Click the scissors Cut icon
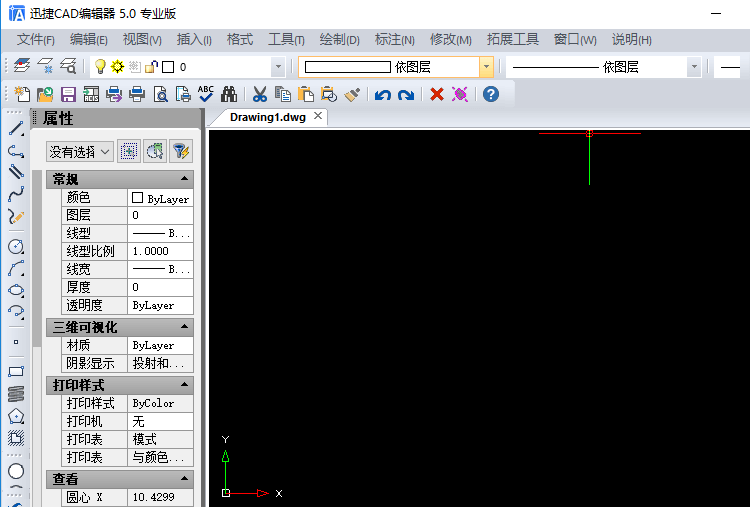This screenshot has width=750, height=507. tap(260, 94)
